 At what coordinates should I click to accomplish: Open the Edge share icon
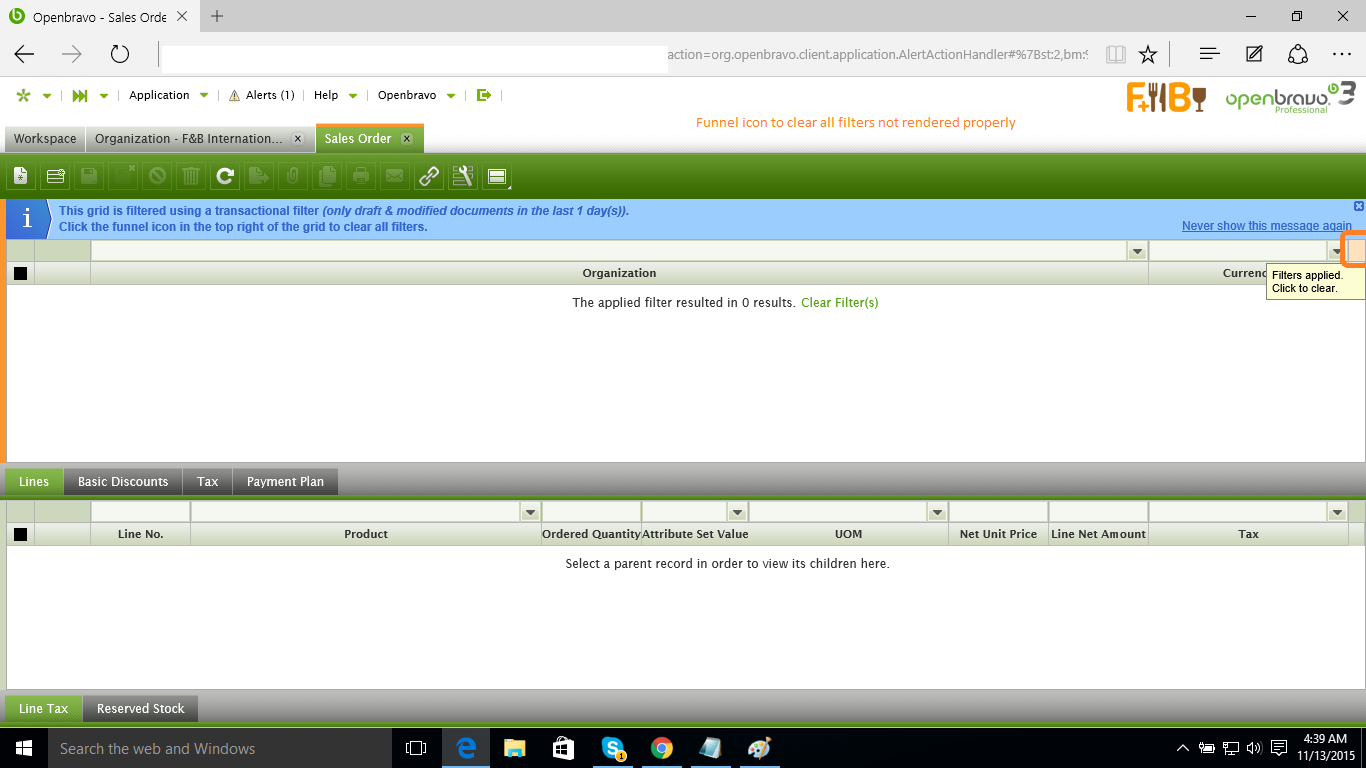[x=1298, y=54]
